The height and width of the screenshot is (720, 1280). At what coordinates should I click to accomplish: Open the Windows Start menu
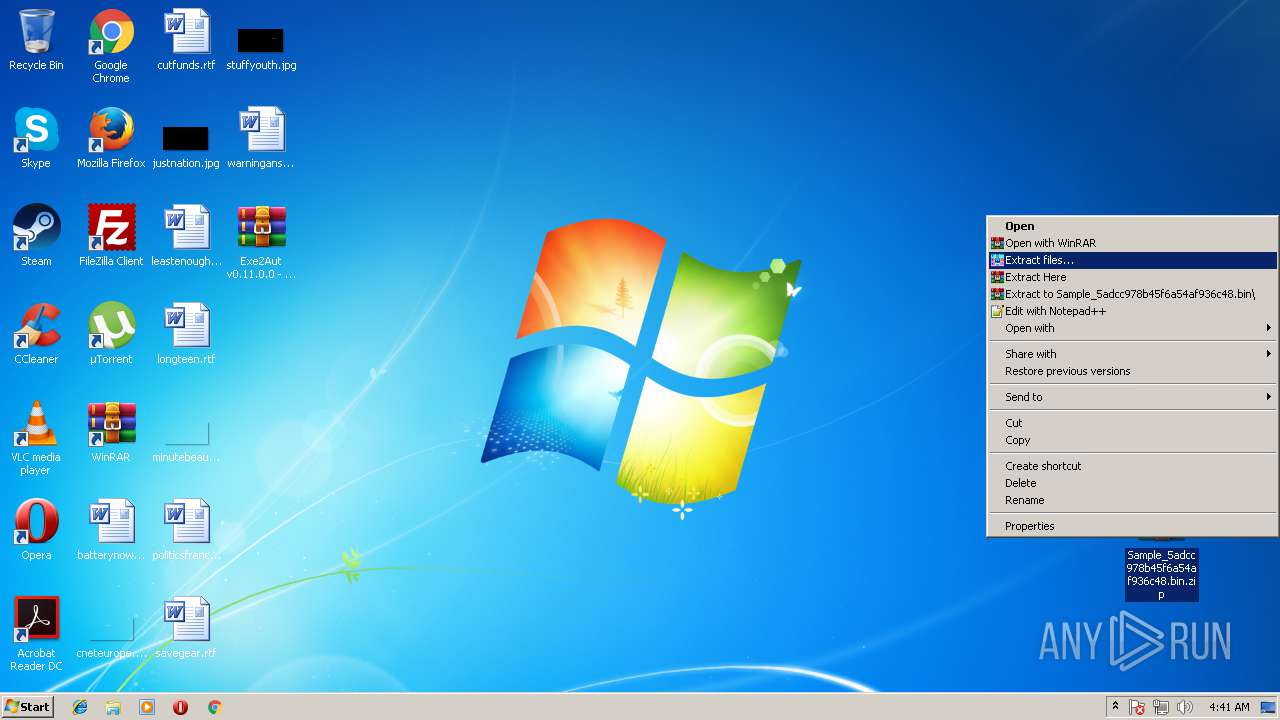27,706
